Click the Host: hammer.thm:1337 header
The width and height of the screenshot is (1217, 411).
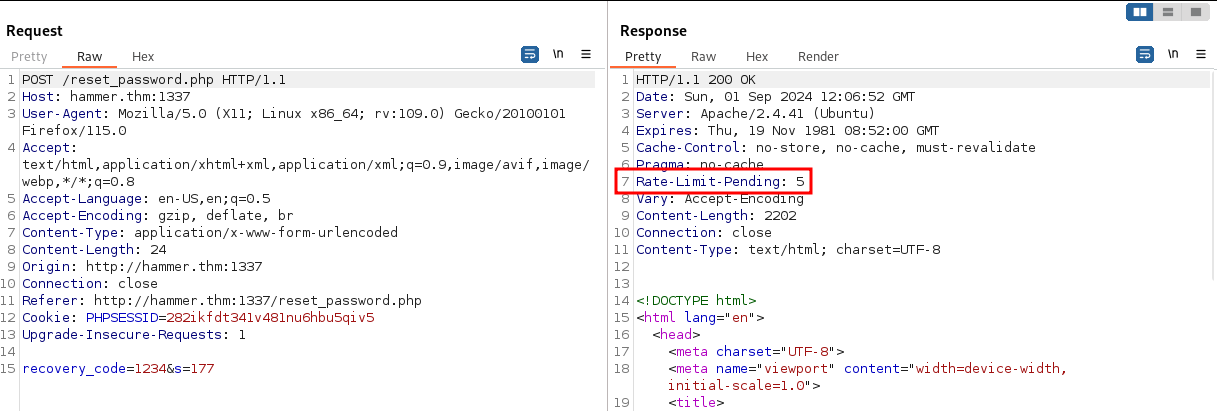[106, 97]
